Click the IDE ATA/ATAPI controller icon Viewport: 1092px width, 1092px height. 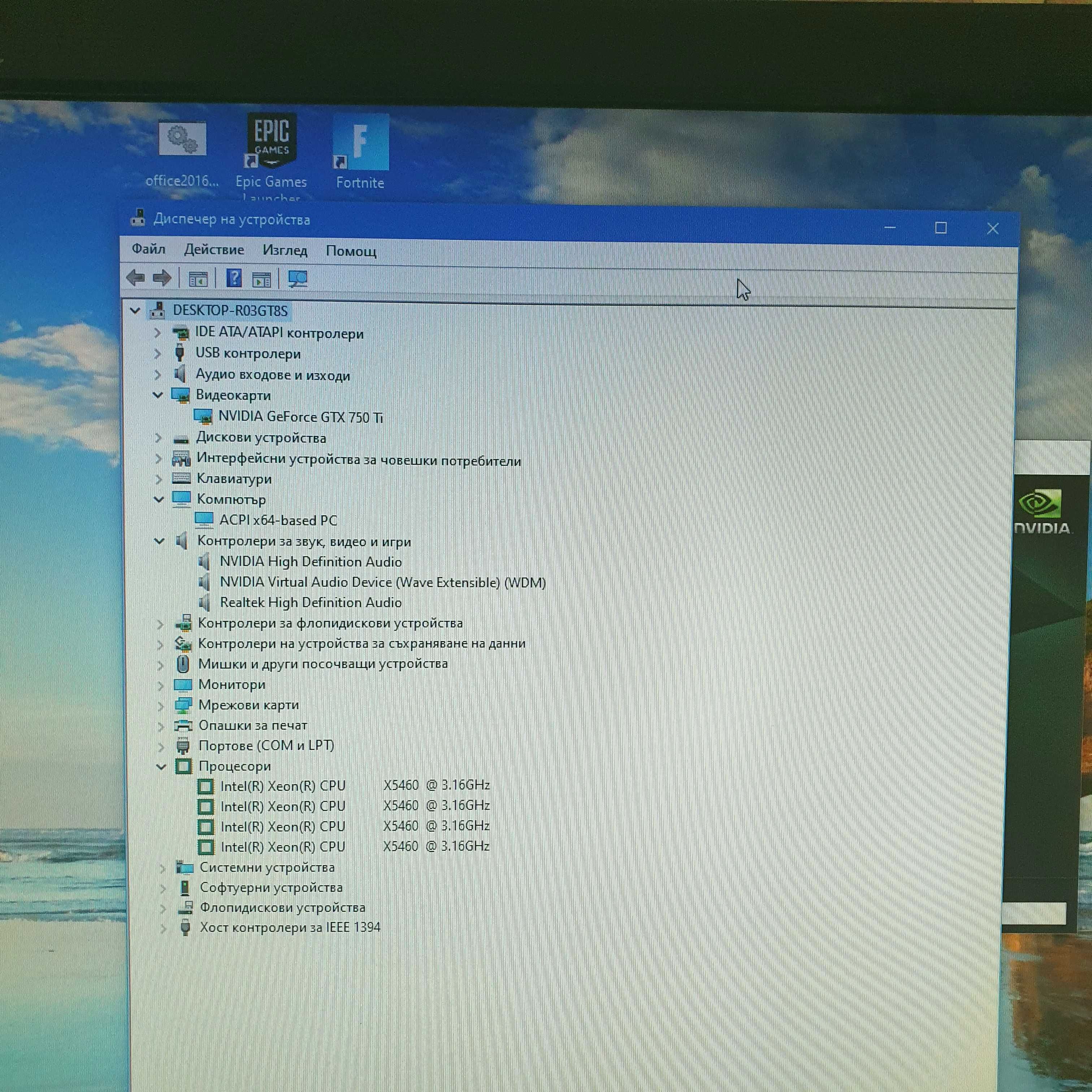180,333
